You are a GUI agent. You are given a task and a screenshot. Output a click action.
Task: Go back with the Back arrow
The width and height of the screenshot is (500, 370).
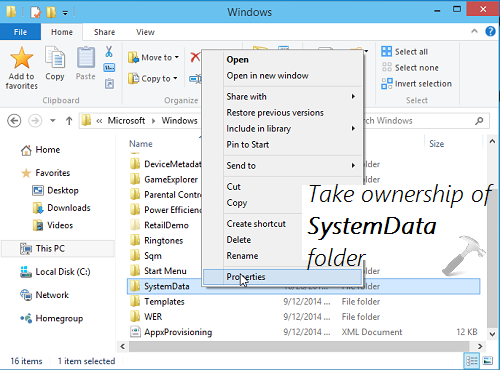click(x=14, y=121)
